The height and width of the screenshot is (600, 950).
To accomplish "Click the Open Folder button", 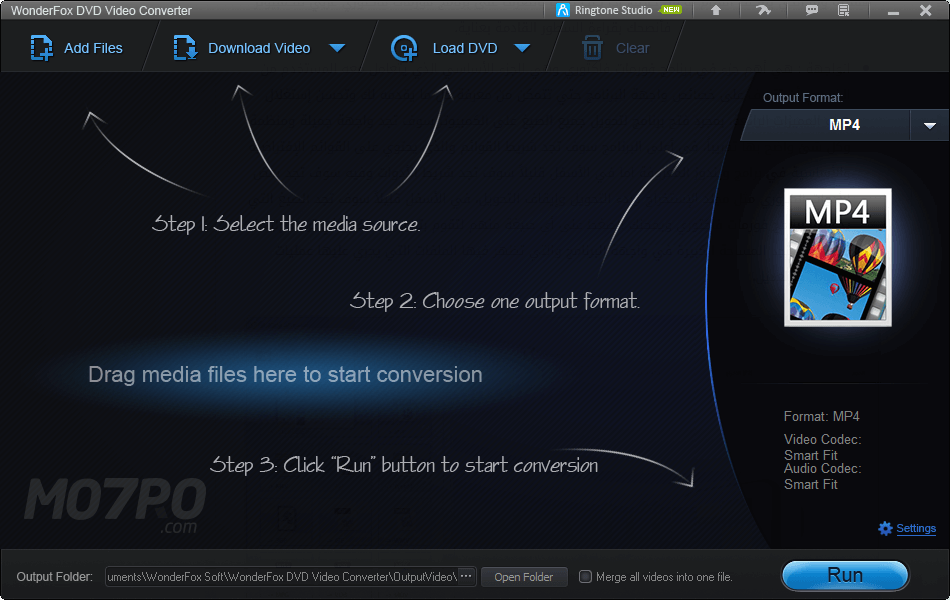I will pyautogui.click(x=524, y=577).
